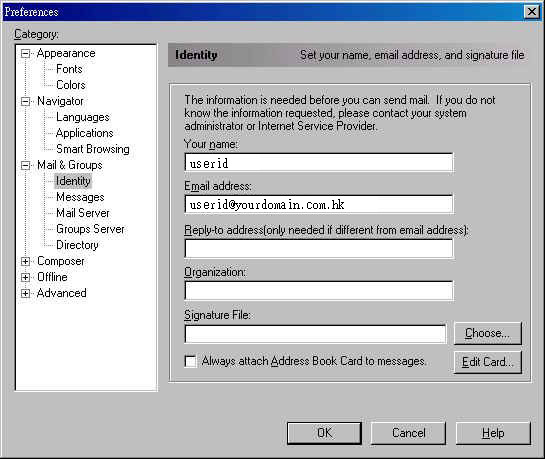Screen dimensions: 545x459
Task: Confirm preferences with OK
Action: click(324, 433)
